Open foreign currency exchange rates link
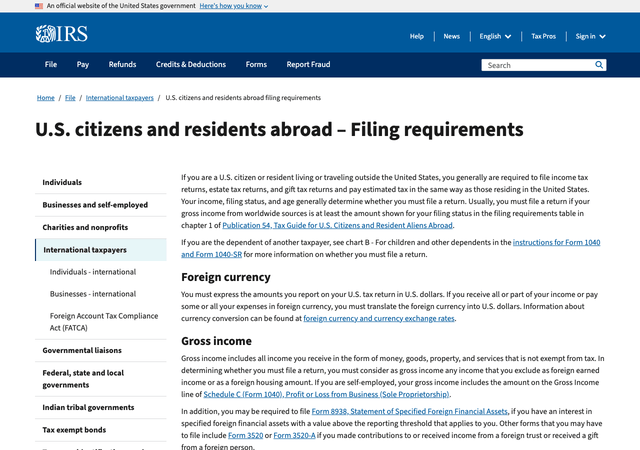Screen dimensions: 640x450 pos(379,319)
